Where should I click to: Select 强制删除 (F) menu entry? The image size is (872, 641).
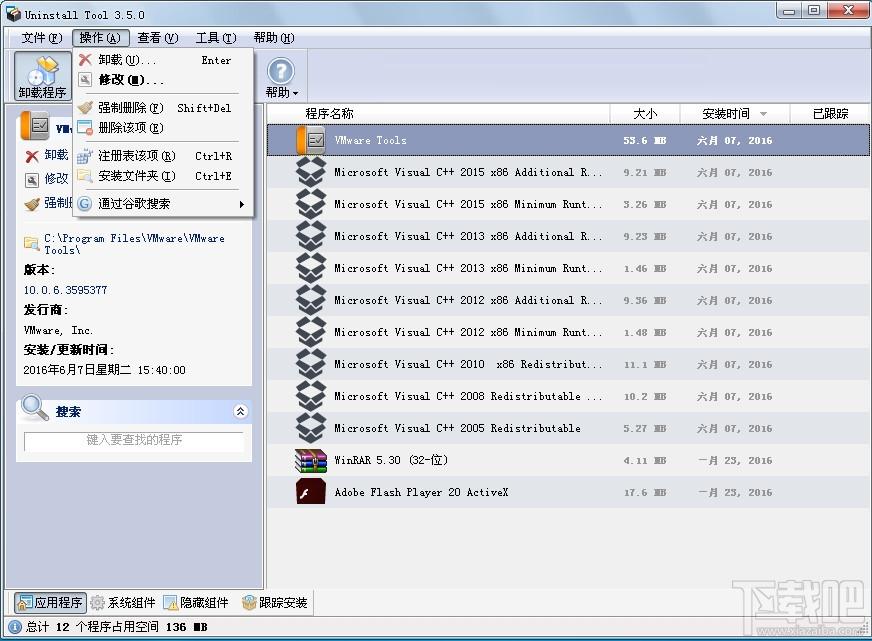tap(162, 108)
